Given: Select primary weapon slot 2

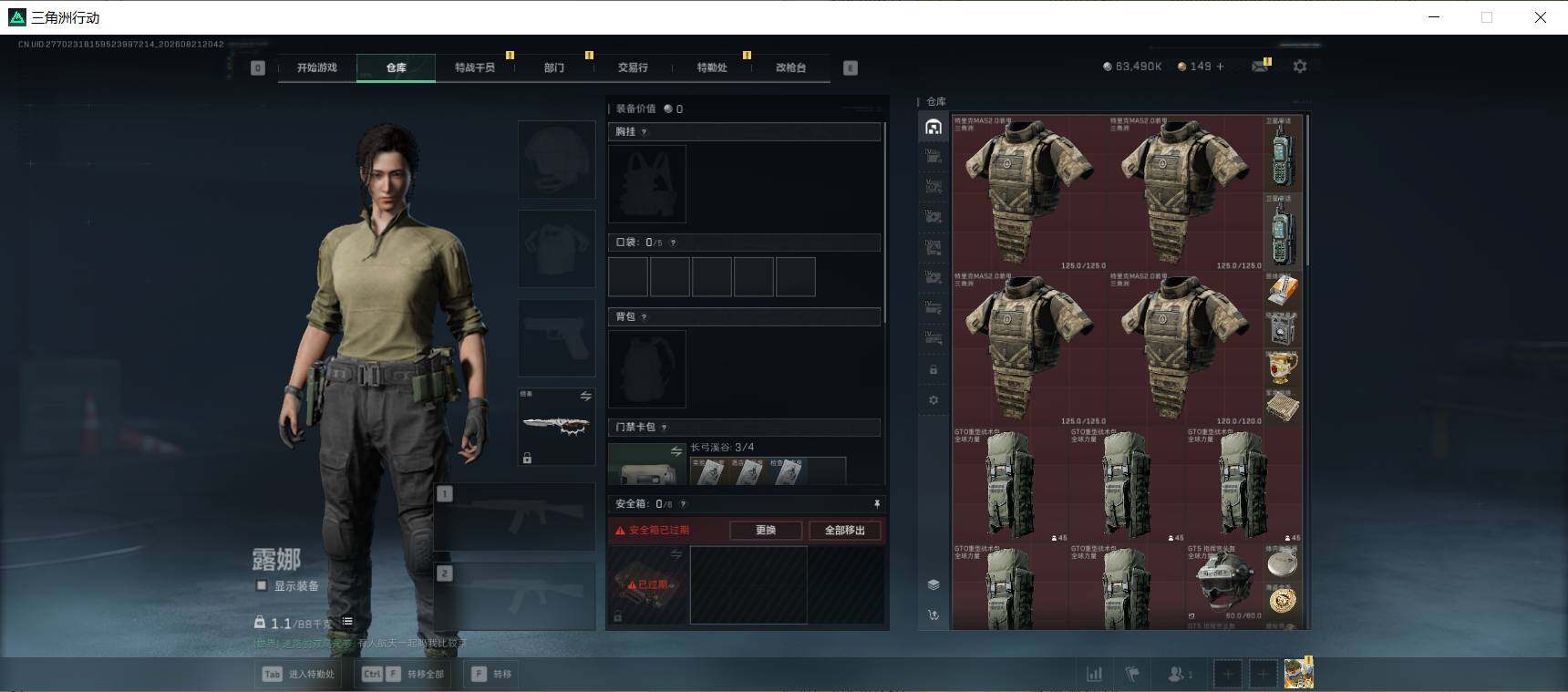Looking at the screenshot, I should [x=516, y=596].
